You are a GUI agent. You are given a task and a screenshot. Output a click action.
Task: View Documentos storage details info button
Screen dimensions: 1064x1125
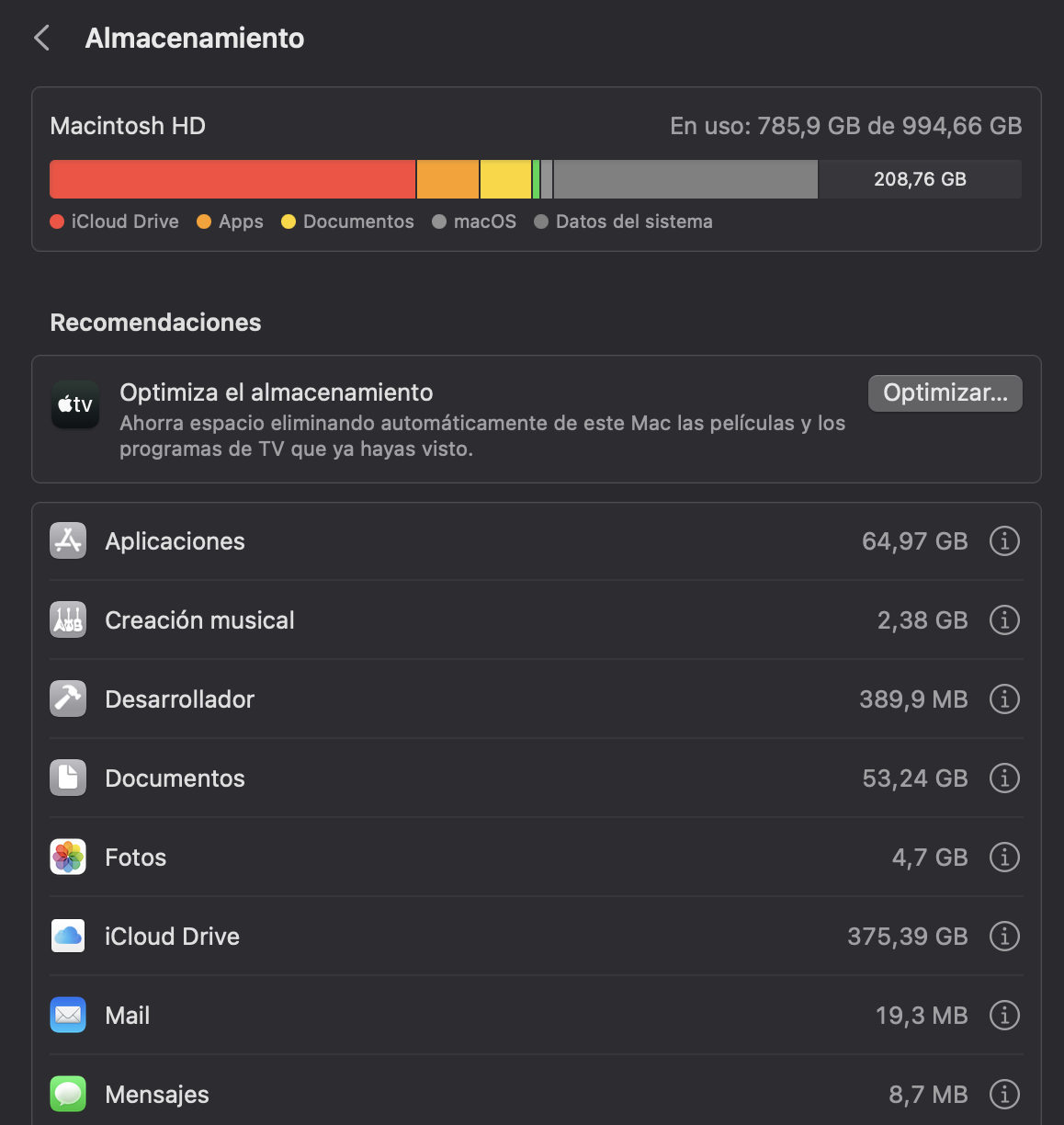click(x=1004, y=778)
